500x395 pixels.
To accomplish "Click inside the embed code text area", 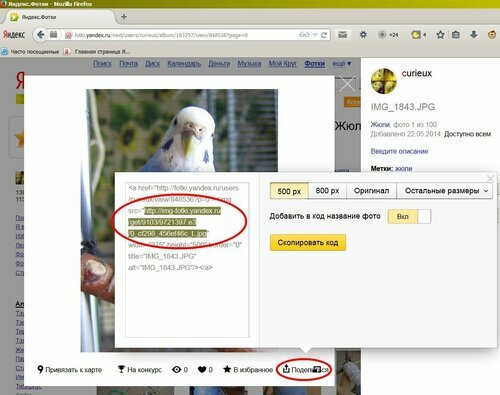I will click(x=187, y=260).
